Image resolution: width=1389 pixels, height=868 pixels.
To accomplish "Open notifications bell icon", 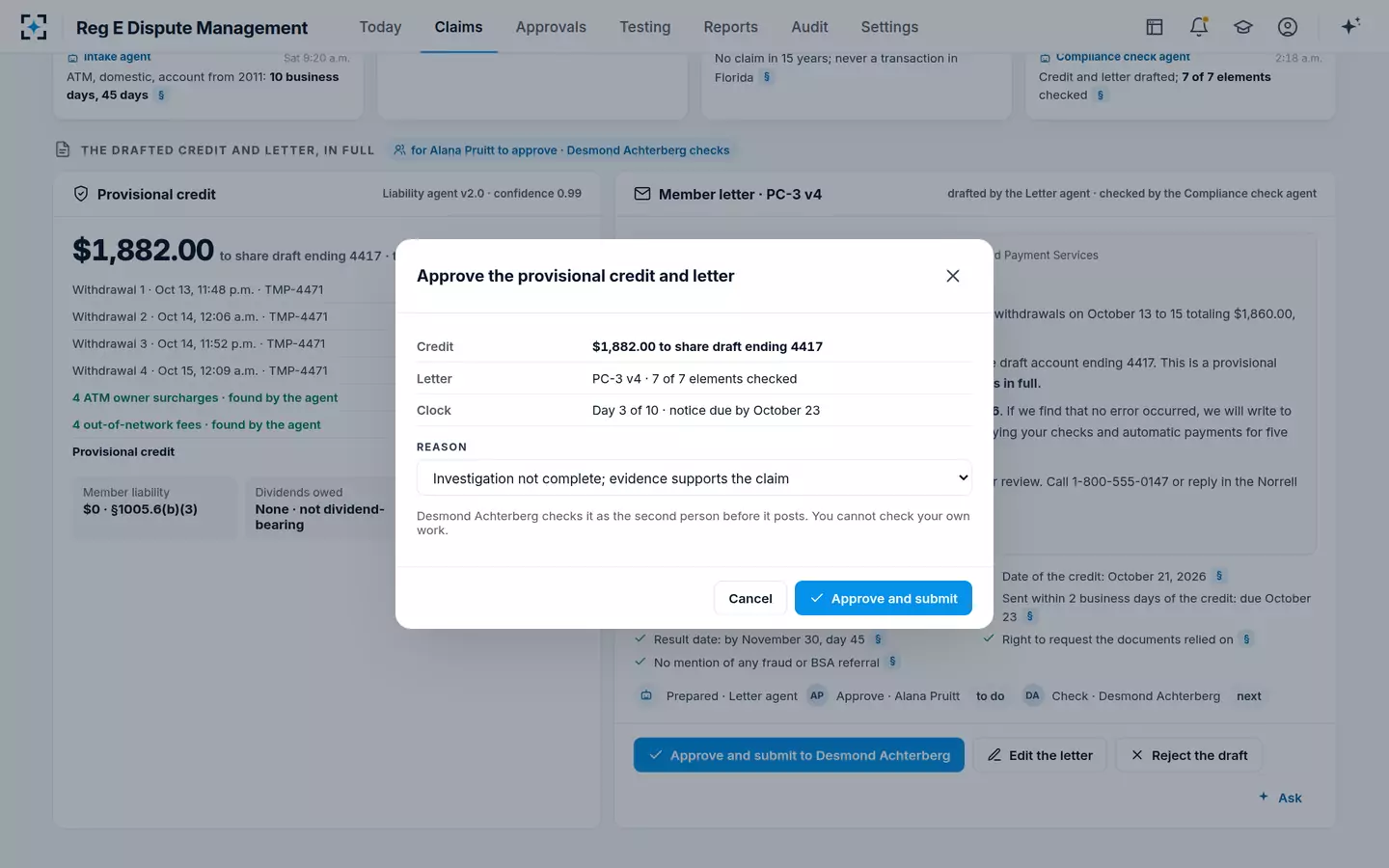I will coord(1199,27).
